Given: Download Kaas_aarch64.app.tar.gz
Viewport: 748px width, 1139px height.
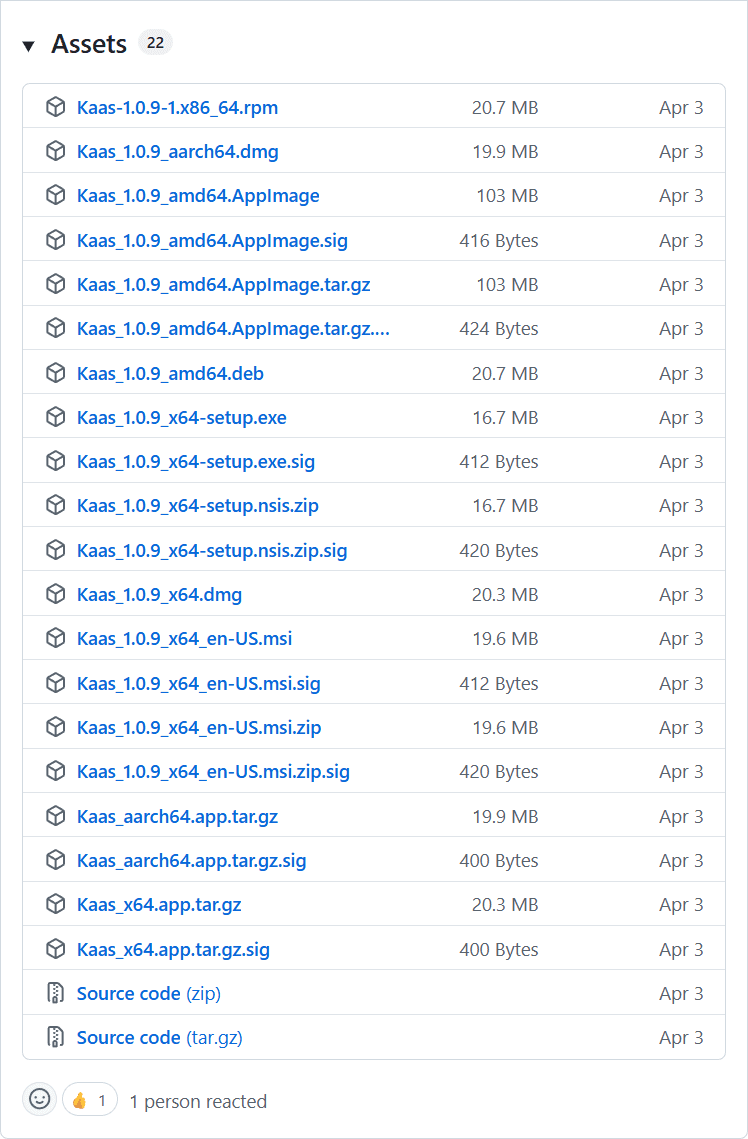Looking at the screenshot, I should [177, 816].
